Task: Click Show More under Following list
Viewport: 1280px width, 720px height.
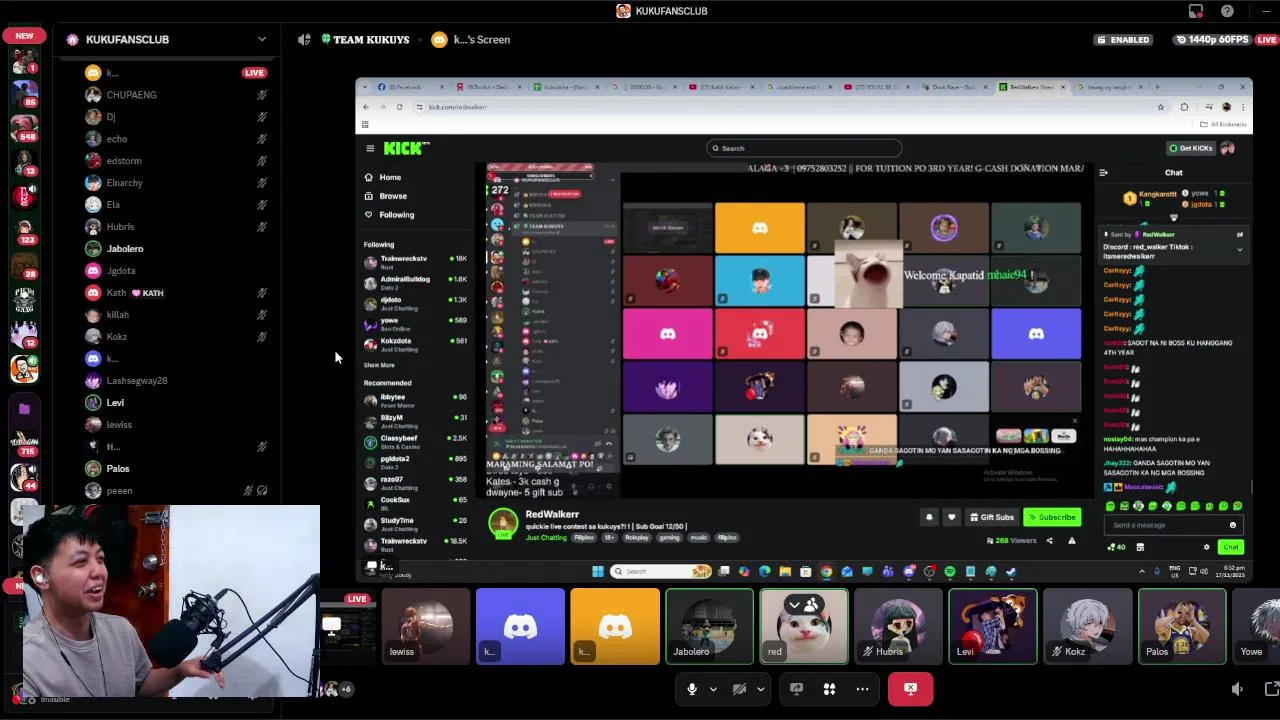Action: [379, 365]
